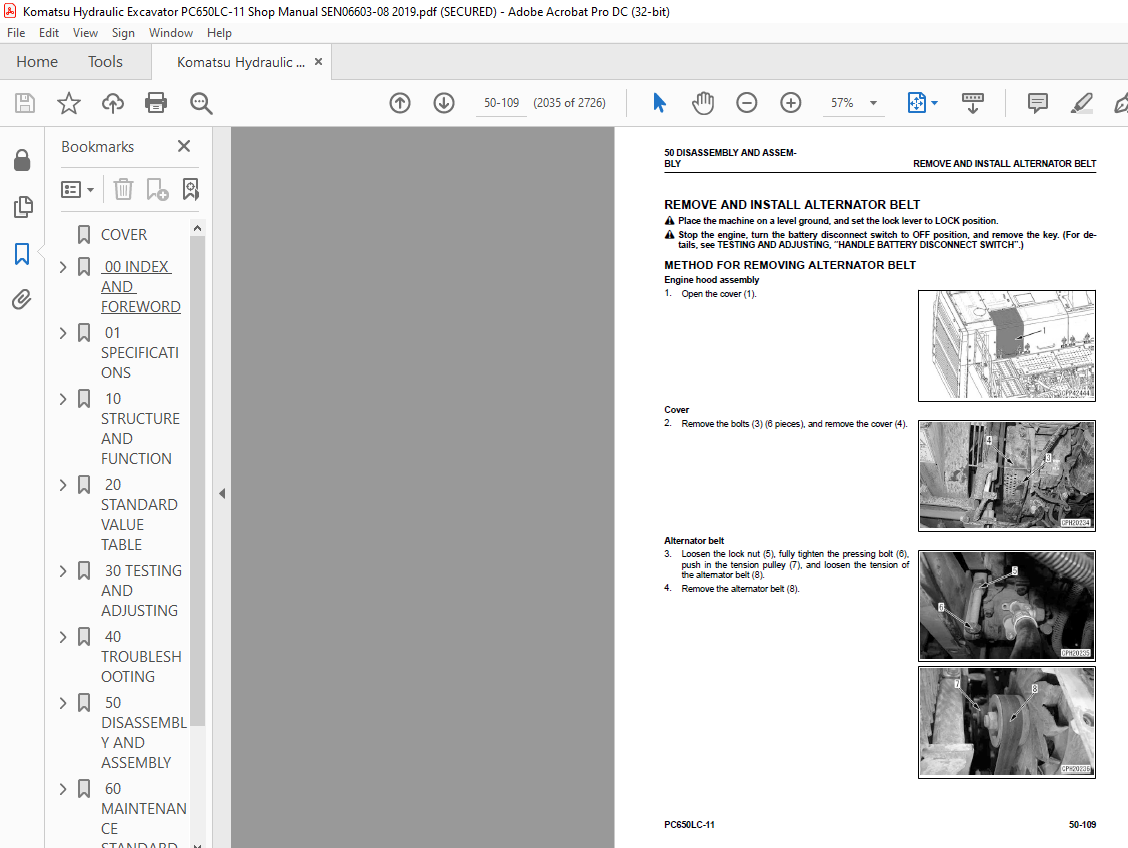This screenshot has width=1128, height=848.
Task: Go to the 20 STANDARD VALUE TABLE bookmark
Action: pos(139,514)
